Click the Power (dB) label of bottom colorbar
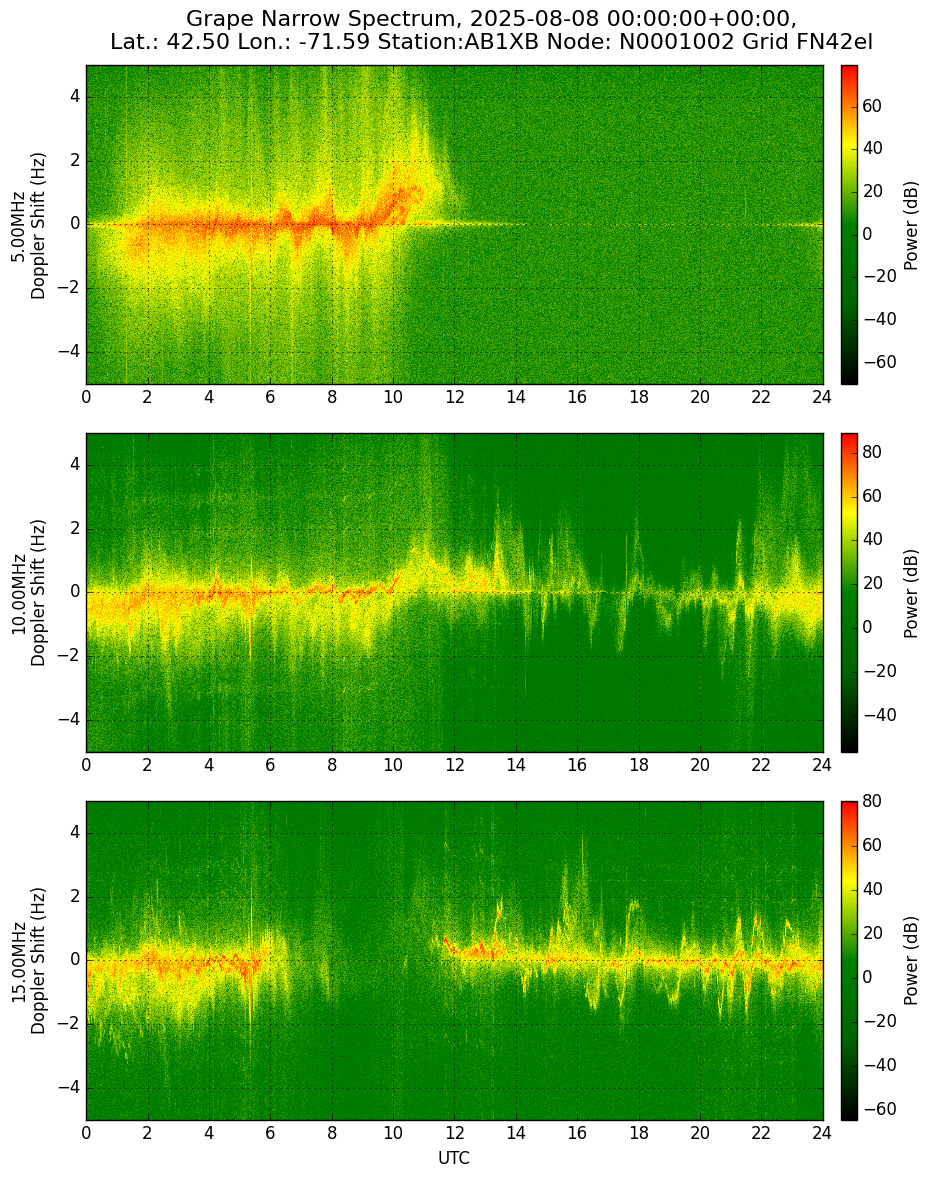932x1178 pixels. (912, 961)
